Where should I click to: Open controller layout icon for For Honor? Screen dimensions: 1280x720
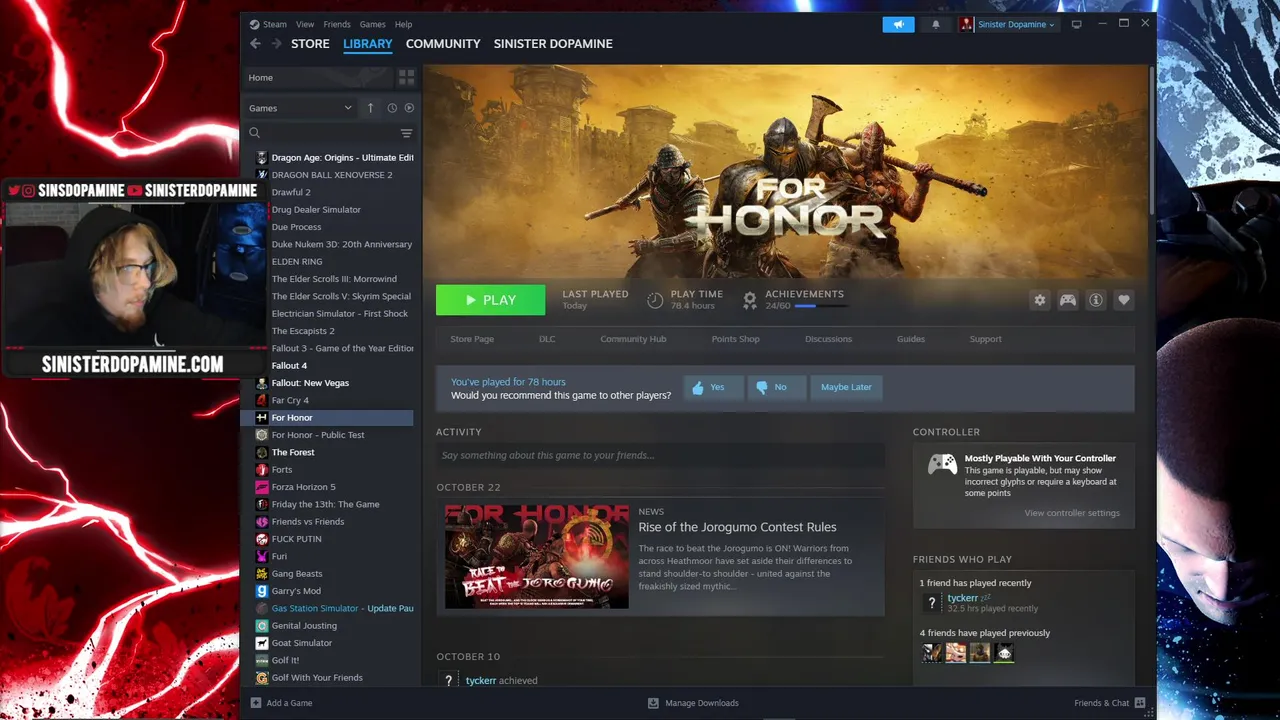(1068, 300)
